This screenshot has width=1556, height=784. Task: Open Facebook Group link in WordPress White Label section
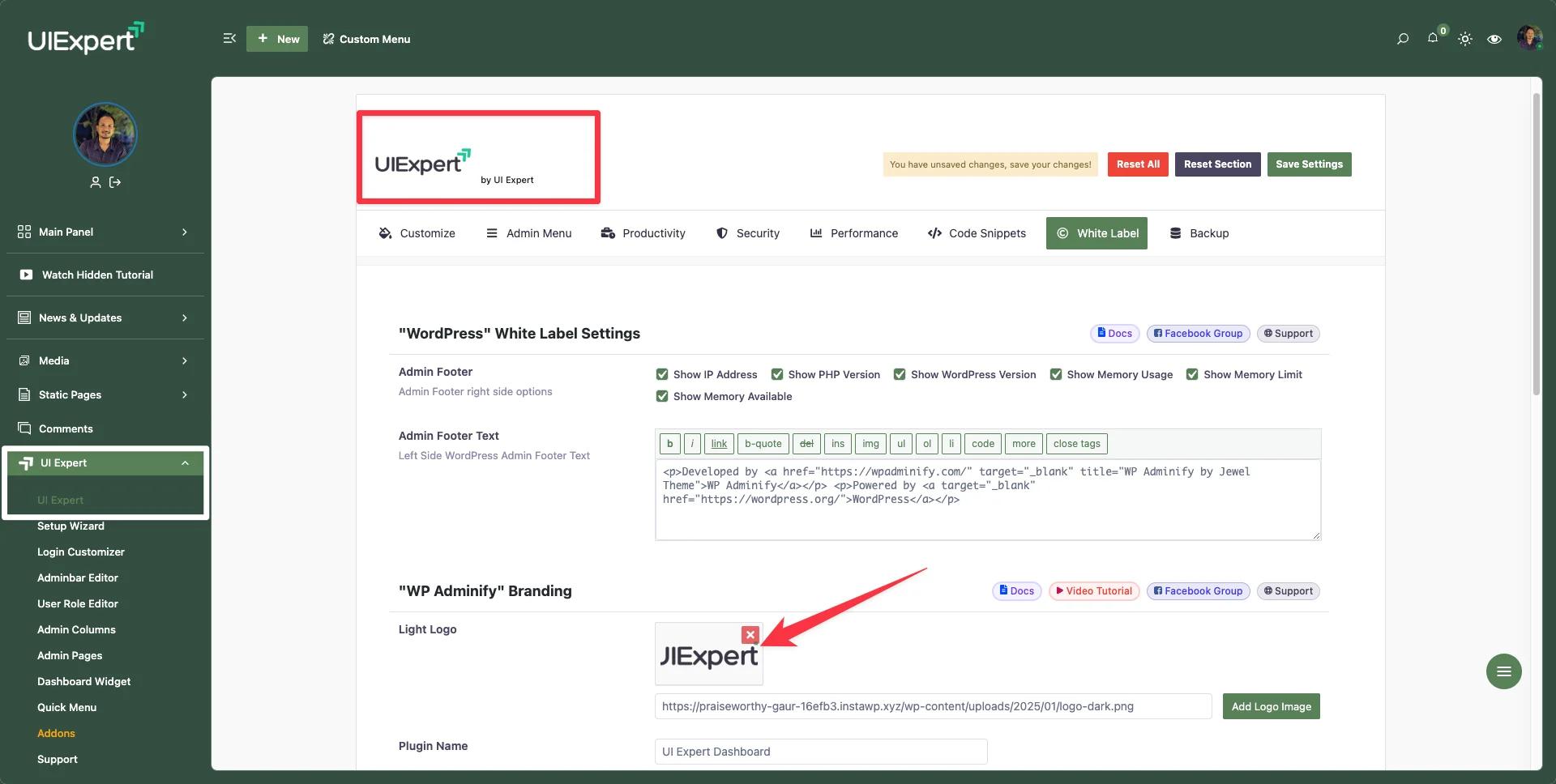click(x=1198, y=334)
